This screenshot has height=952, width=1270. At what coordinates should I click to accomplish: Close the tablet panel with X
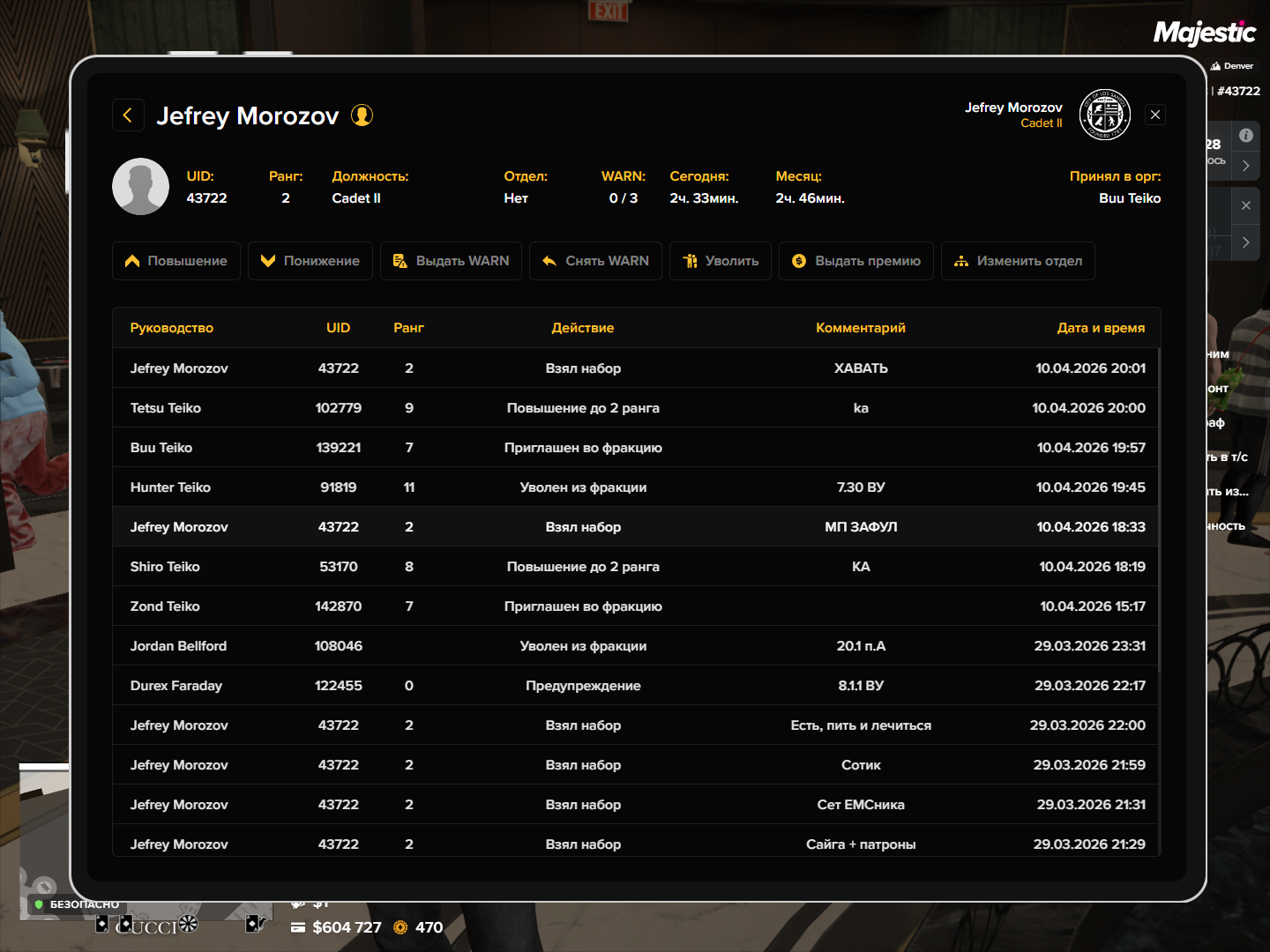tap(1155, 115)
